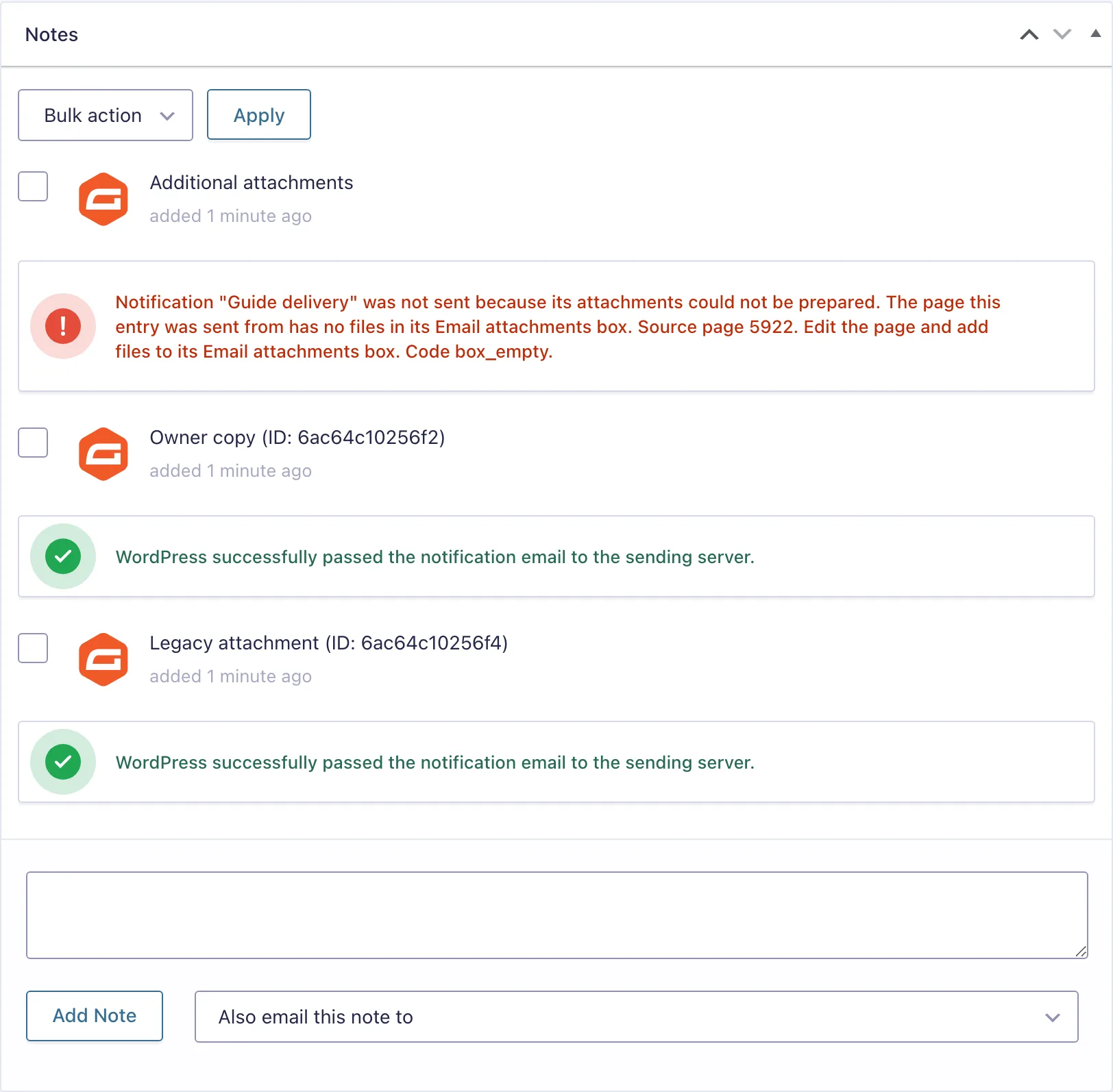Open the Bulk action dropdown
Screen dimensions: 1113x1092
pos(106,115)
